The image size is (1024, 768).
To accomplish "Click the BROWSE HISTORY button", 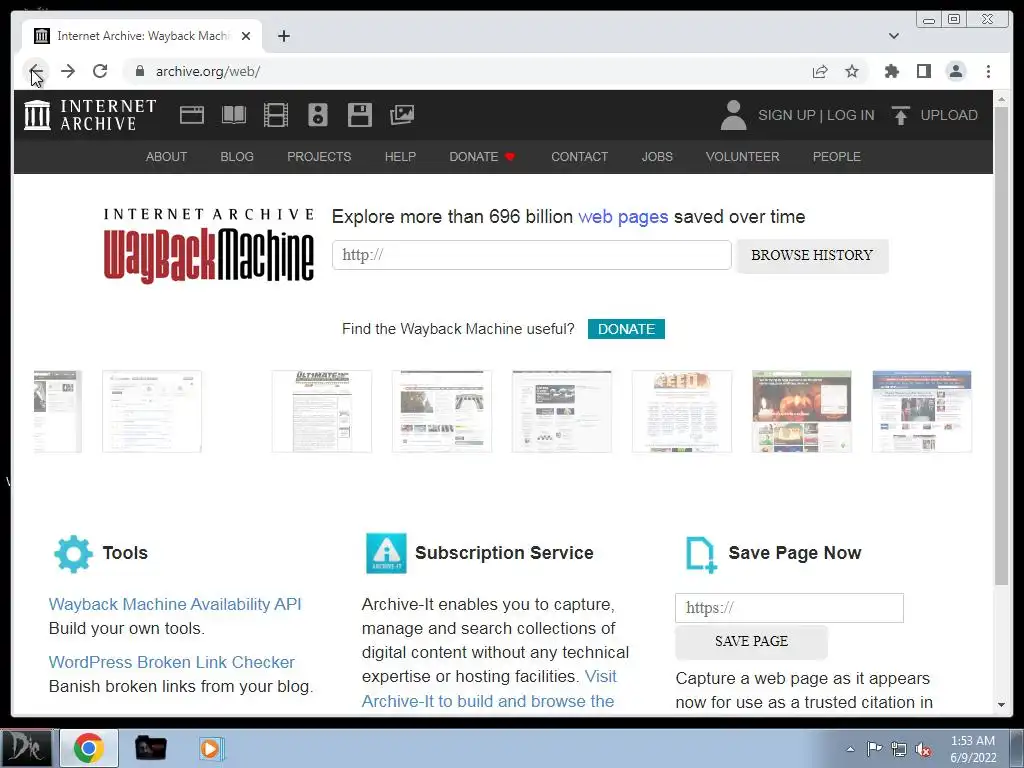I will [812, 255].
